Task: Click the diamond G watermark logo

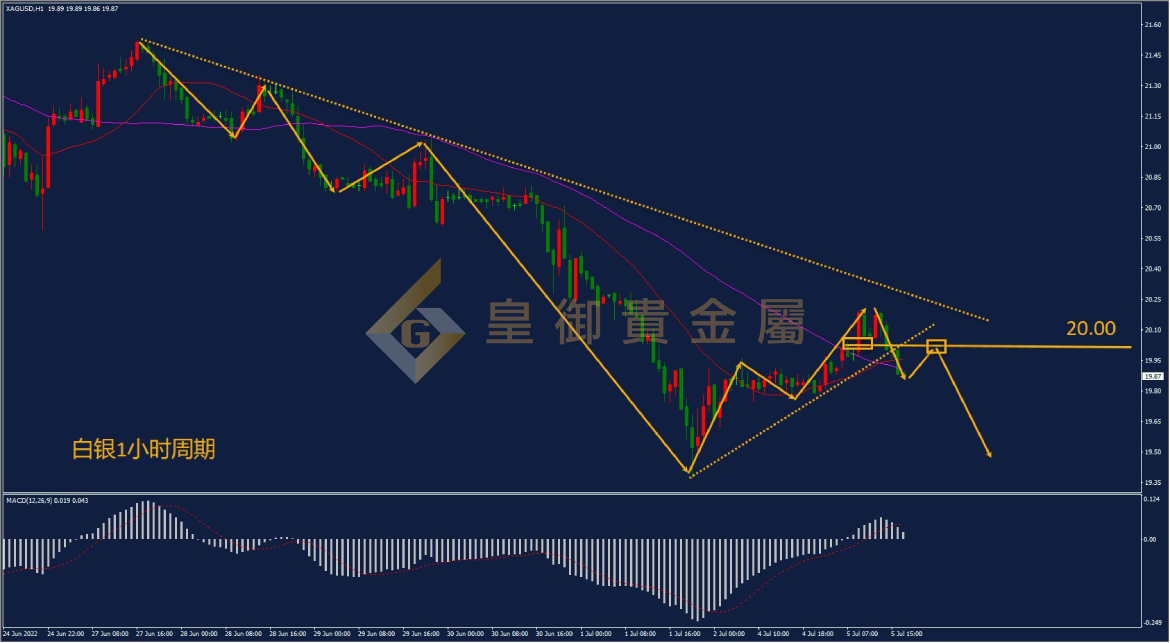Action: pyautogui.click(x=415, y=322)
